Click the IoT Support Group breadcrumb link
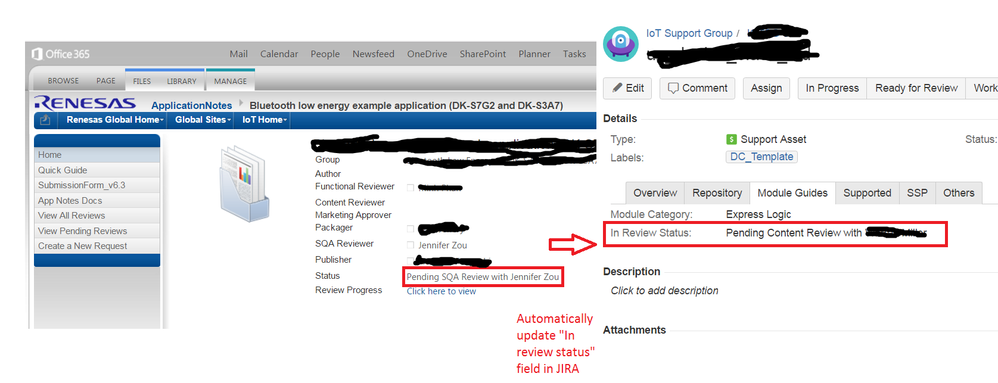 [689, 33]
